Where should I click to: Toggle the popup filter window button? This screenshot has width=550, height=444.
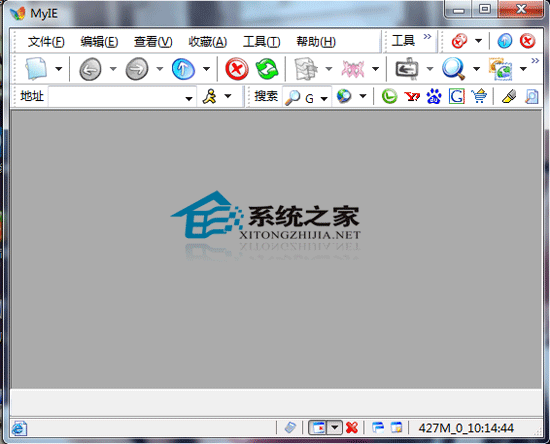pos(318,428)
